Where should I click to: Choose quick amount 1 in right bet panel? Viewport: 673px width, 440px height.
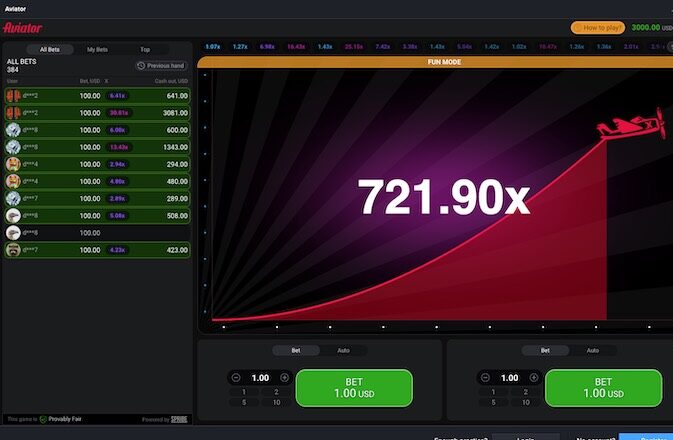[x=493, y=392]
